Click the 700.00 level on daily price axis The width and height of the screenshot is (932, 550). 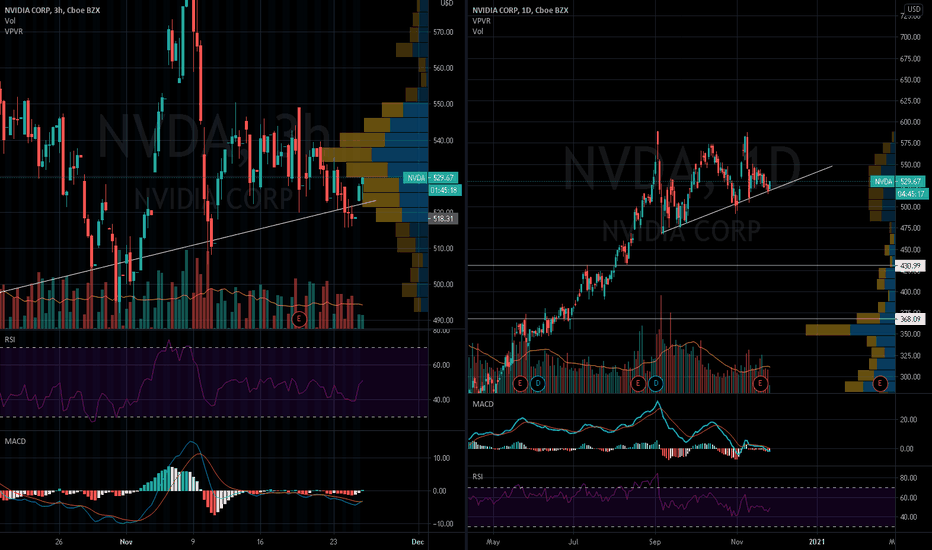910,37
